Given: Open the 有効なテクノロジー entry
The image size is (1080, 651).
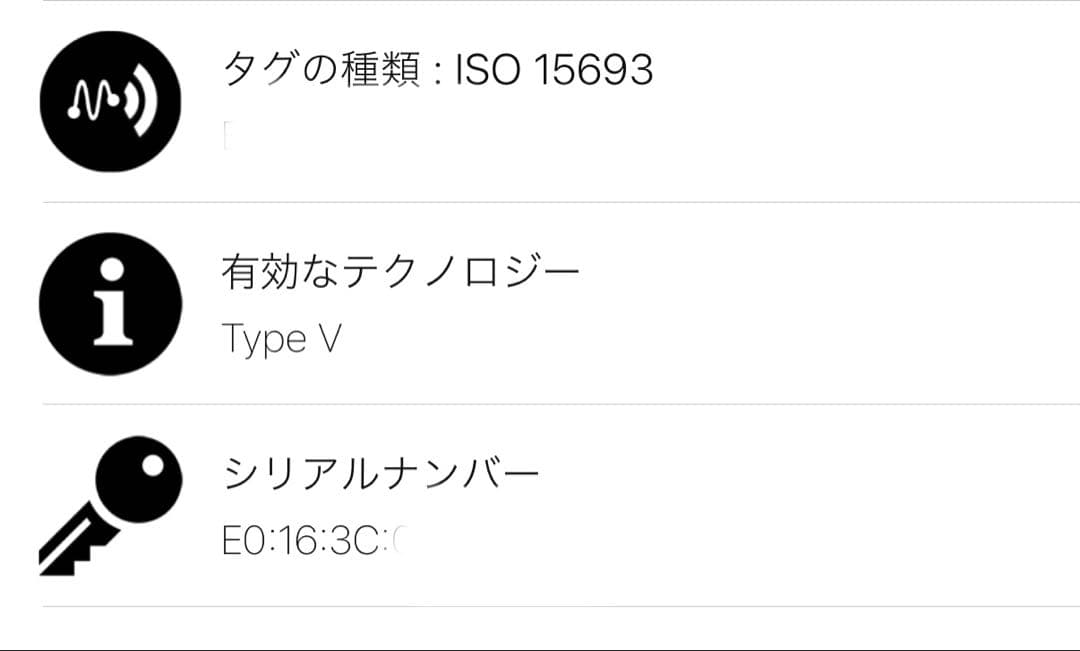Looking at the screenshot, I should [x=400, y=272].
